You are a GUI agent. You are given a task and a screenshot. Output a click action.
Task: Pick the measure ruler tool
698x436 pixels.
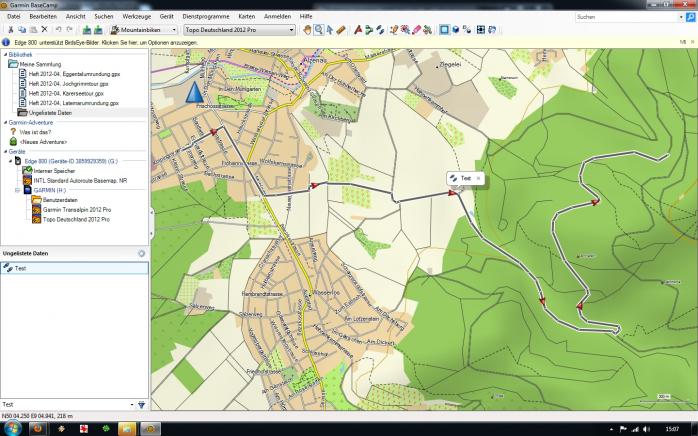[x=341, y=30]
